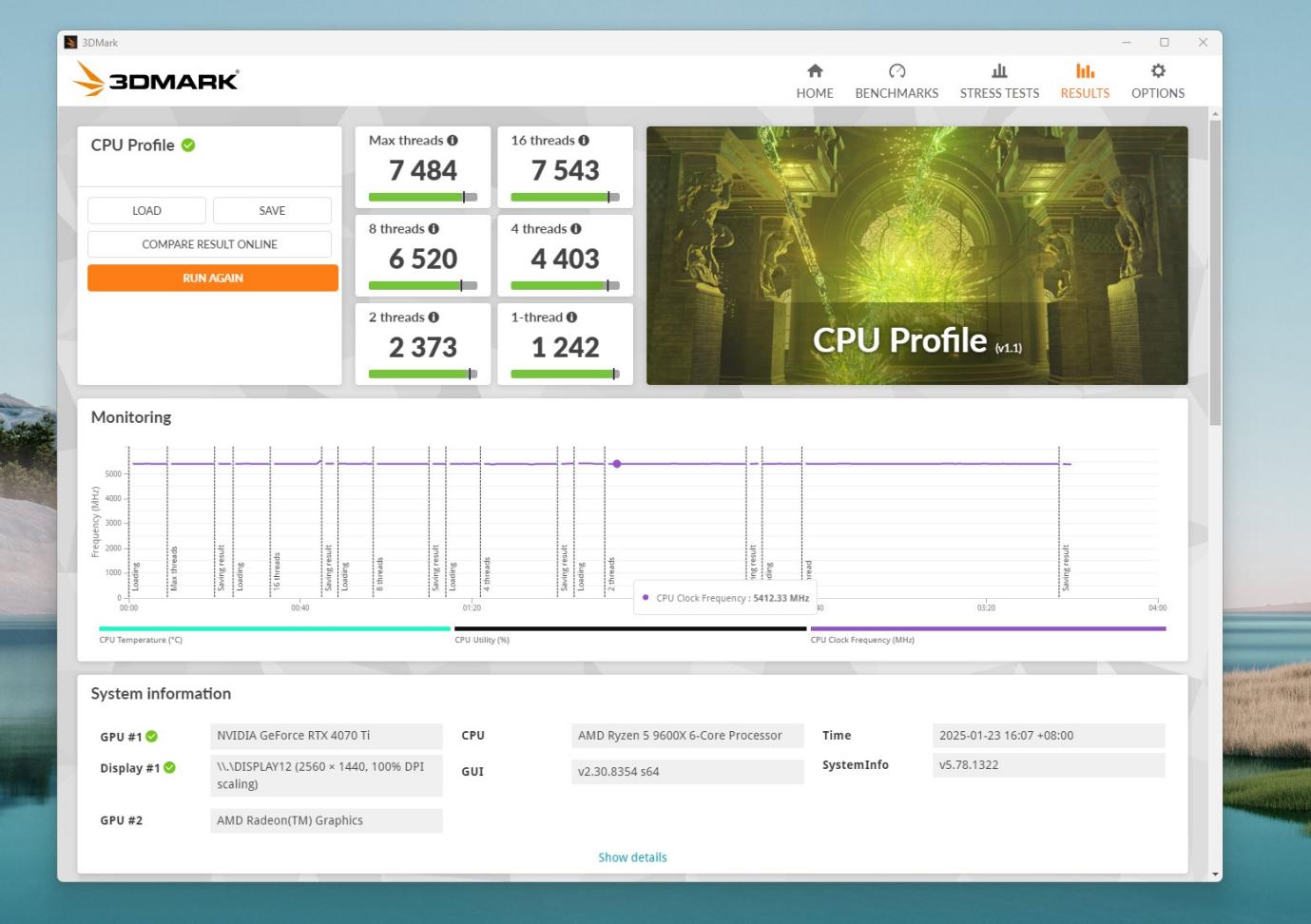The image size is (1311, 924).
Task: Click the Max threads score 7 484
Action: (x=423, y=170)
